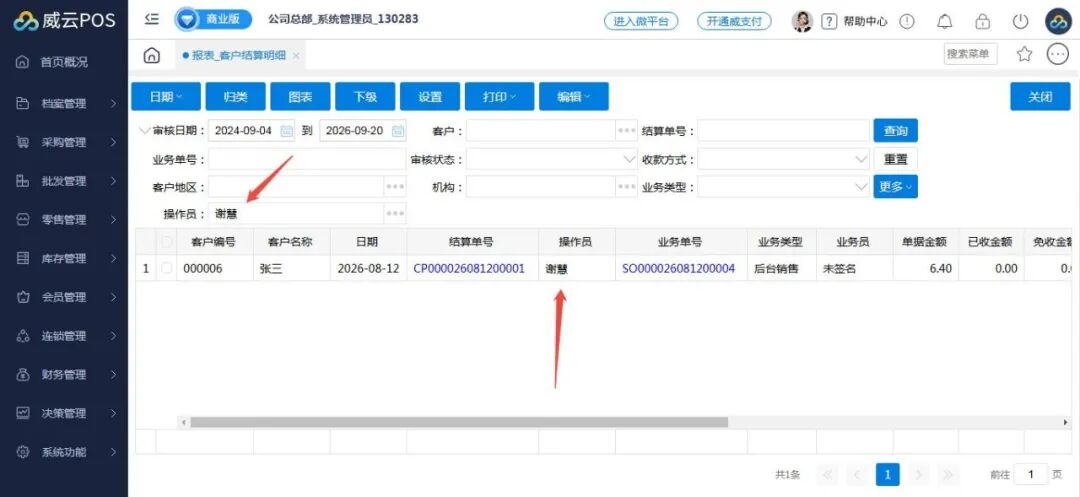Toggle the select-all checkbox in table header
The image size is (1080, 497).
click(166, 242)
